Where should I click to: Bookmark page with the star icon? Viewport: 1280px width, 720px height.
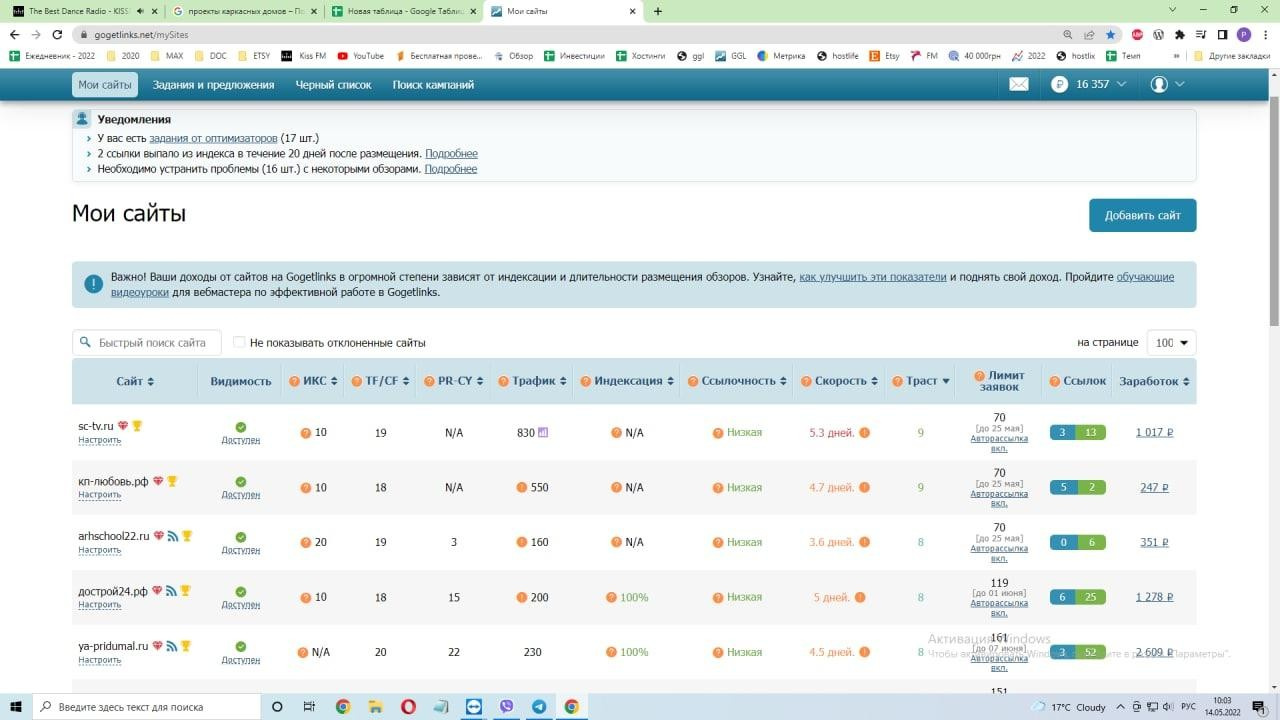pyautogui.click(x=1110, y=34)
